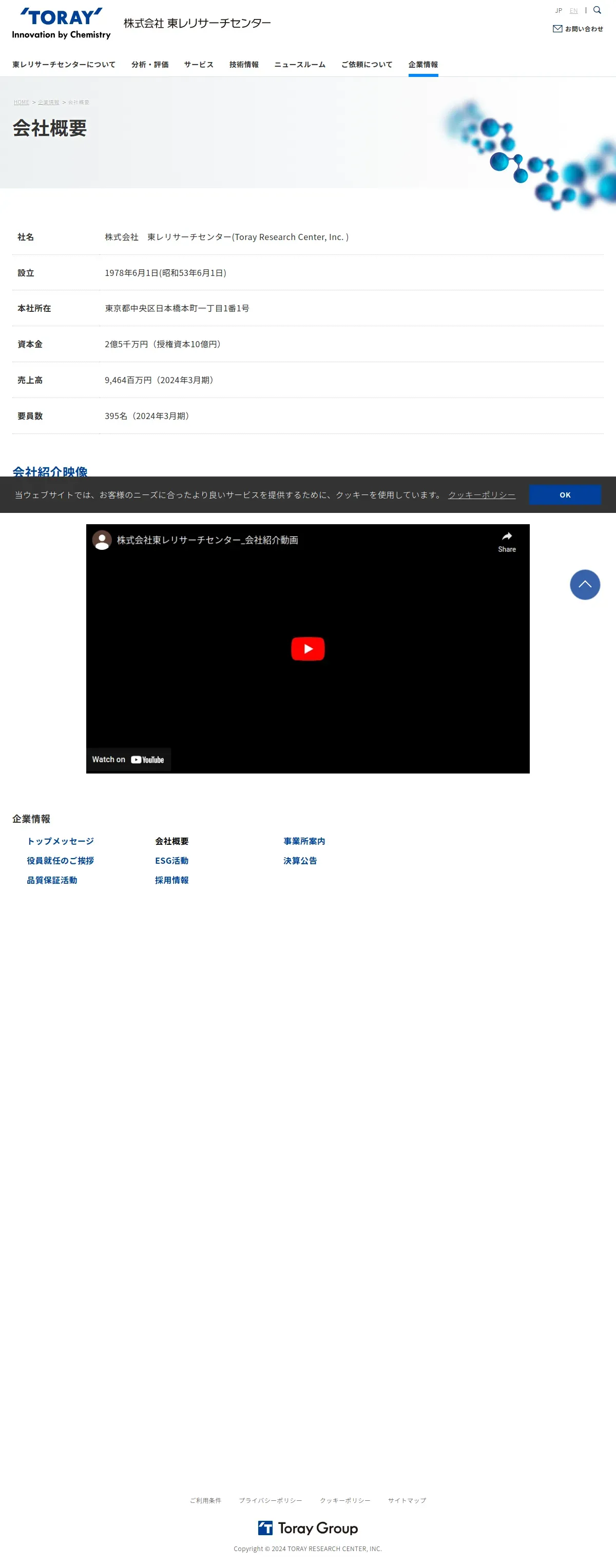Switch language to JP
Image resolution: width=616 pixels, height=1568 pixels.
pyautogui.click(x=559, y=11)
